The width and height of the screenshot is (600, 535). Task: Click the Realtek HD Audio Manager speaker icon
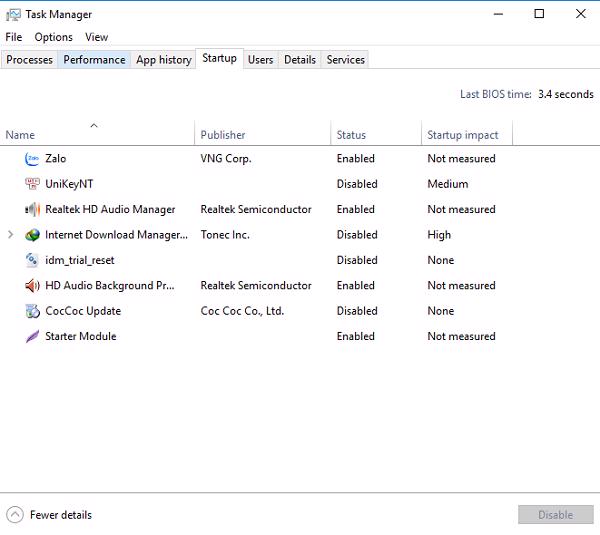click(32, 209)
